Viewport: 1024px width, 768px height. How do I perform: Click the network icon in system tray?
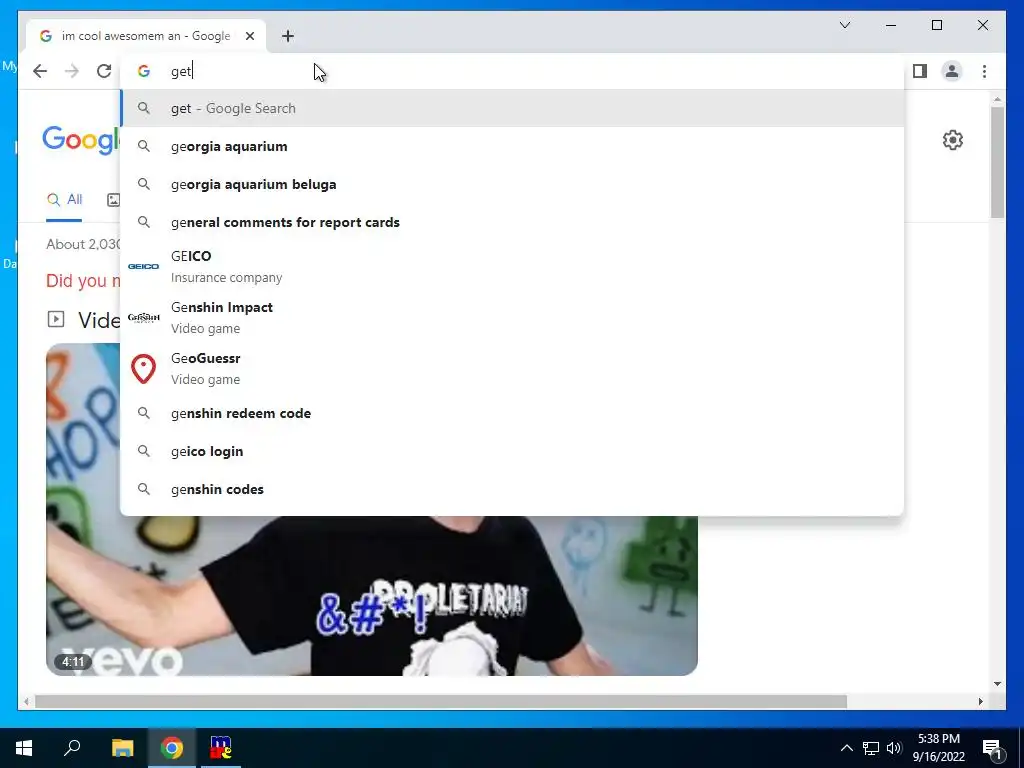(871, 748)
